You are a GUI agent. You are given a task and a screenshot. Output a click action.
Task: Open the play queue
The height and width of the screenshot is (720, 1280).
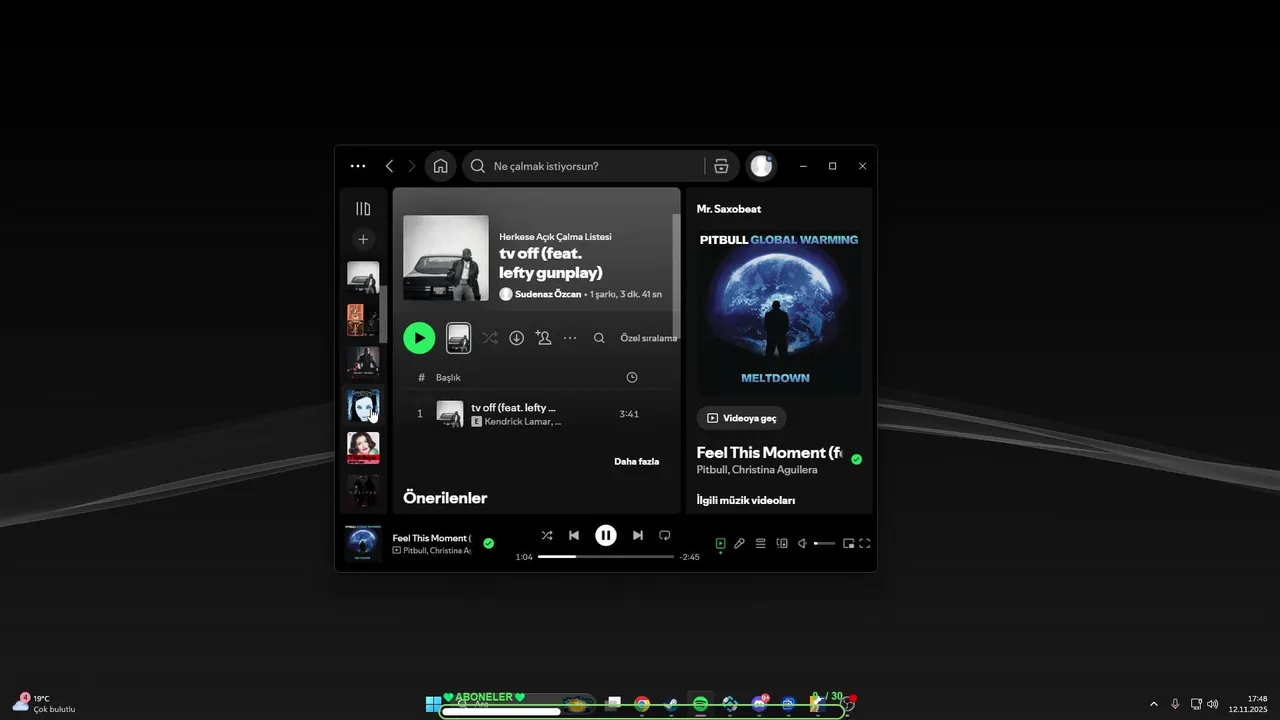pyautogui.click(x=760, y=543)
